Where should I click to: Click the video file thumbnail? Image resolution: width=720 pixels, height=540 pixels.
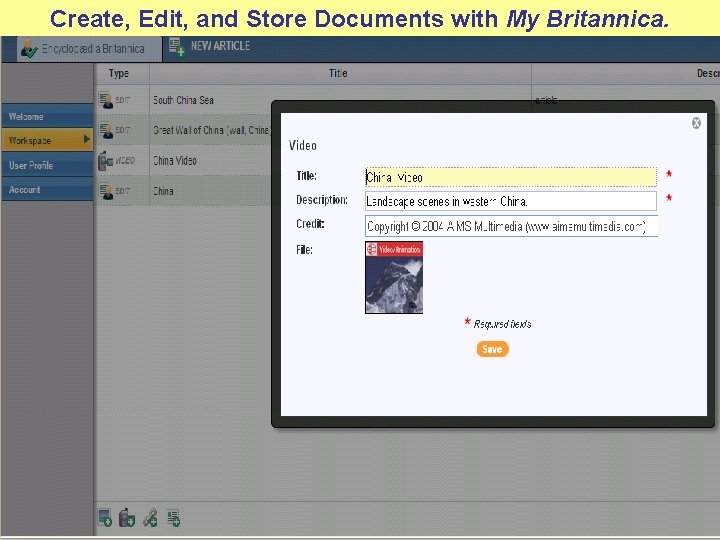[394, 277]
